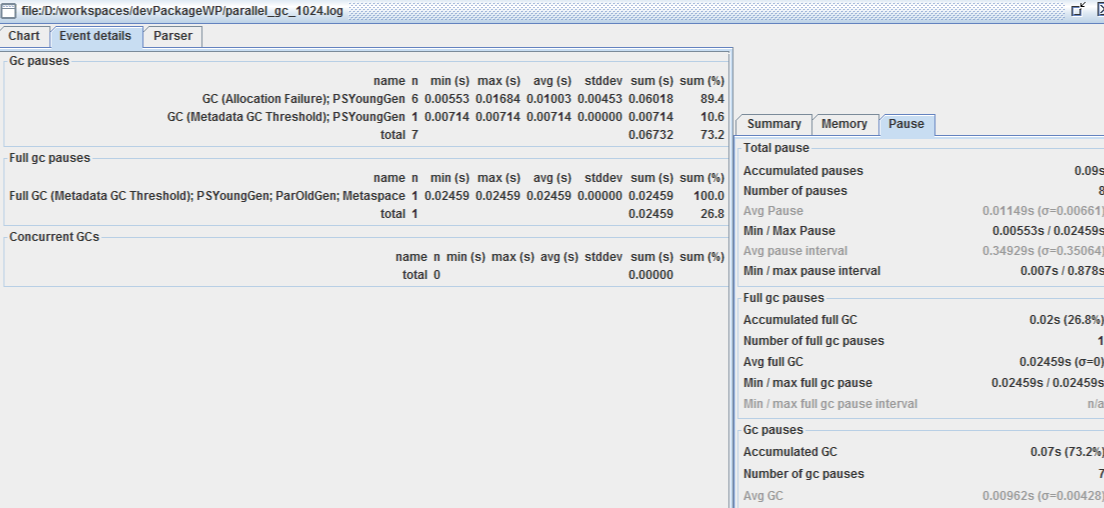Click the Full gc pauses heading in left panel
The height and width of the screenshot is (508, 1104).
[x=49, y=158]
